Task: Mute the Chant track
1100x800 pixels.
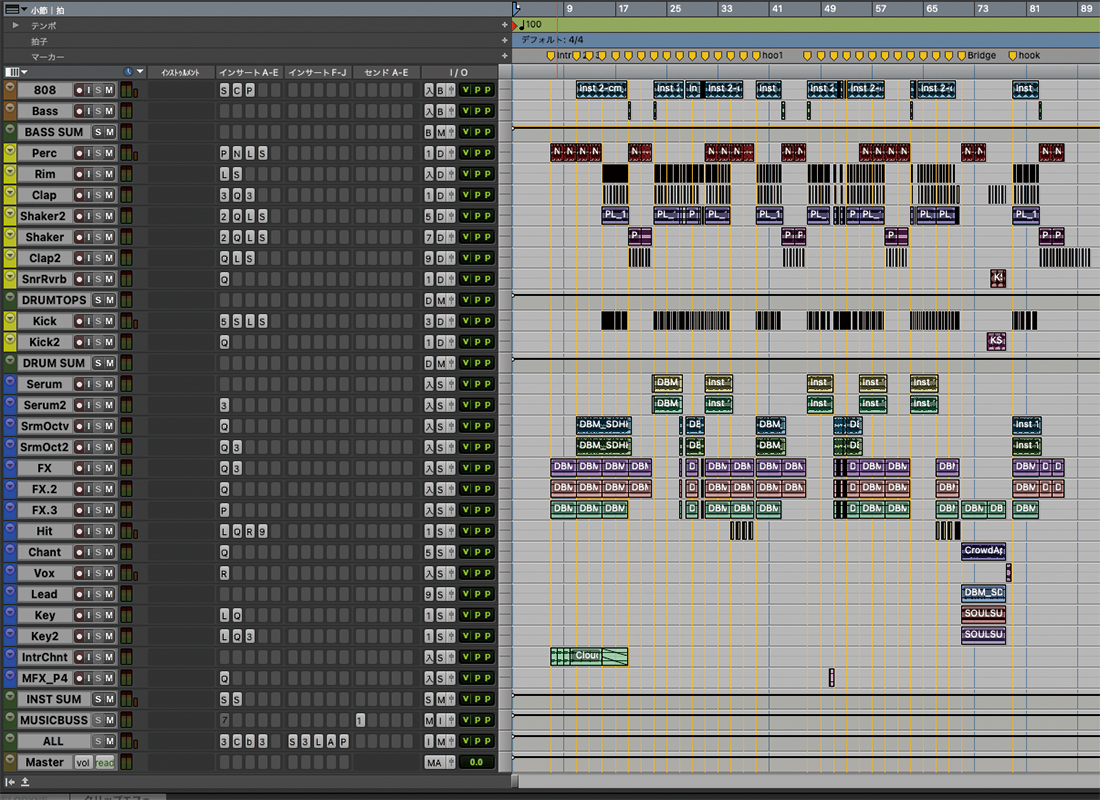Action: 109,552
